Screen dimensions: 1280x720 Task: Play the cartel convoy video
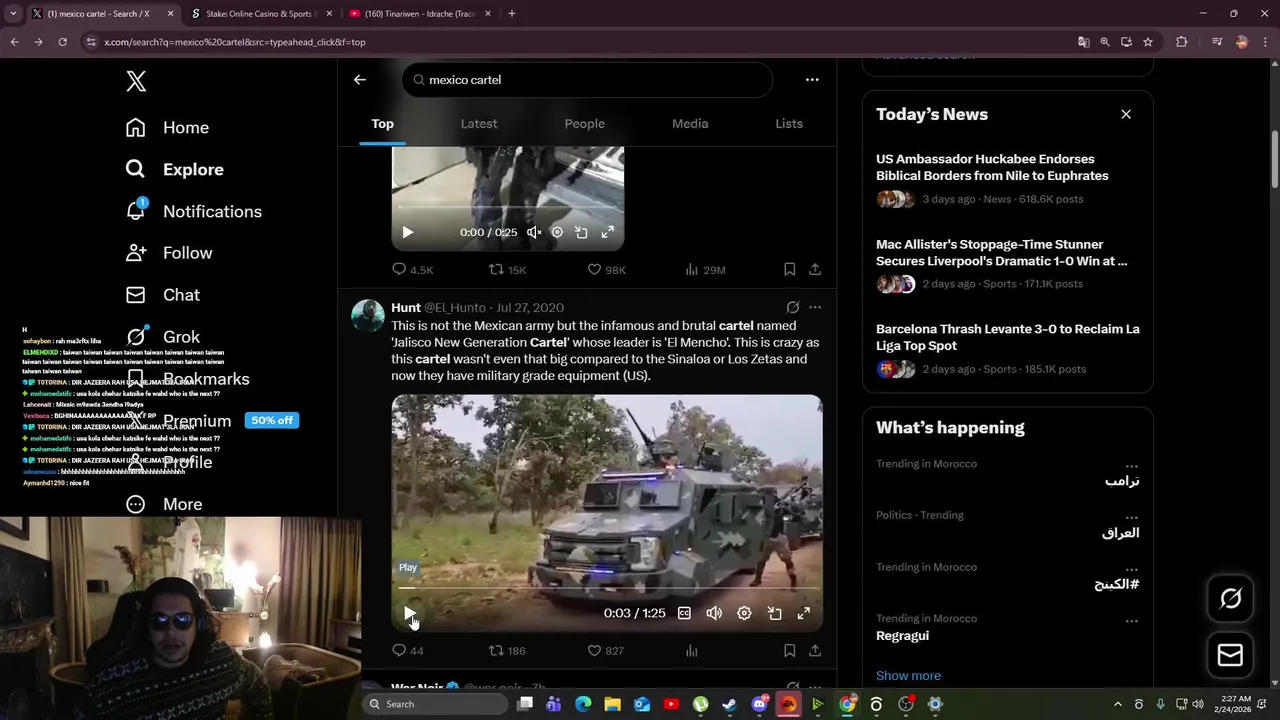point(410,613)
